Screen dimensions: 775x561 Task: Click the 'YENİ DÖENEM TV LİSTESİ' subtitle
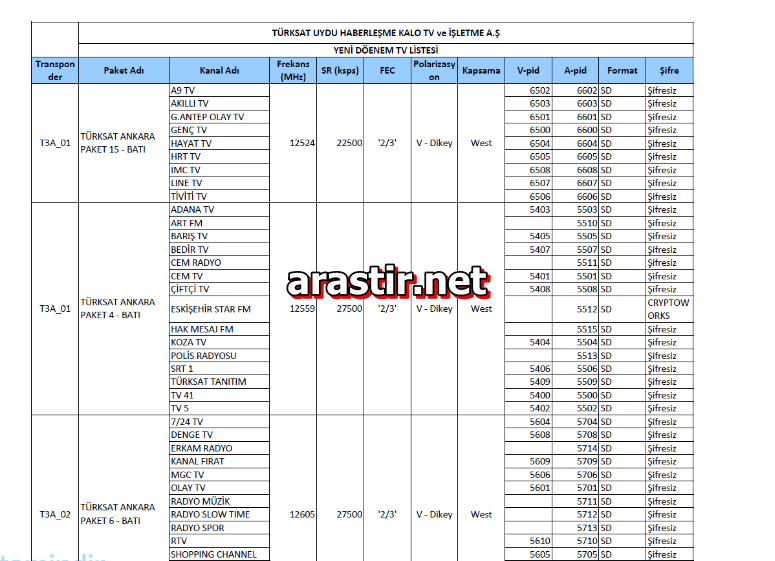[386, 50]
